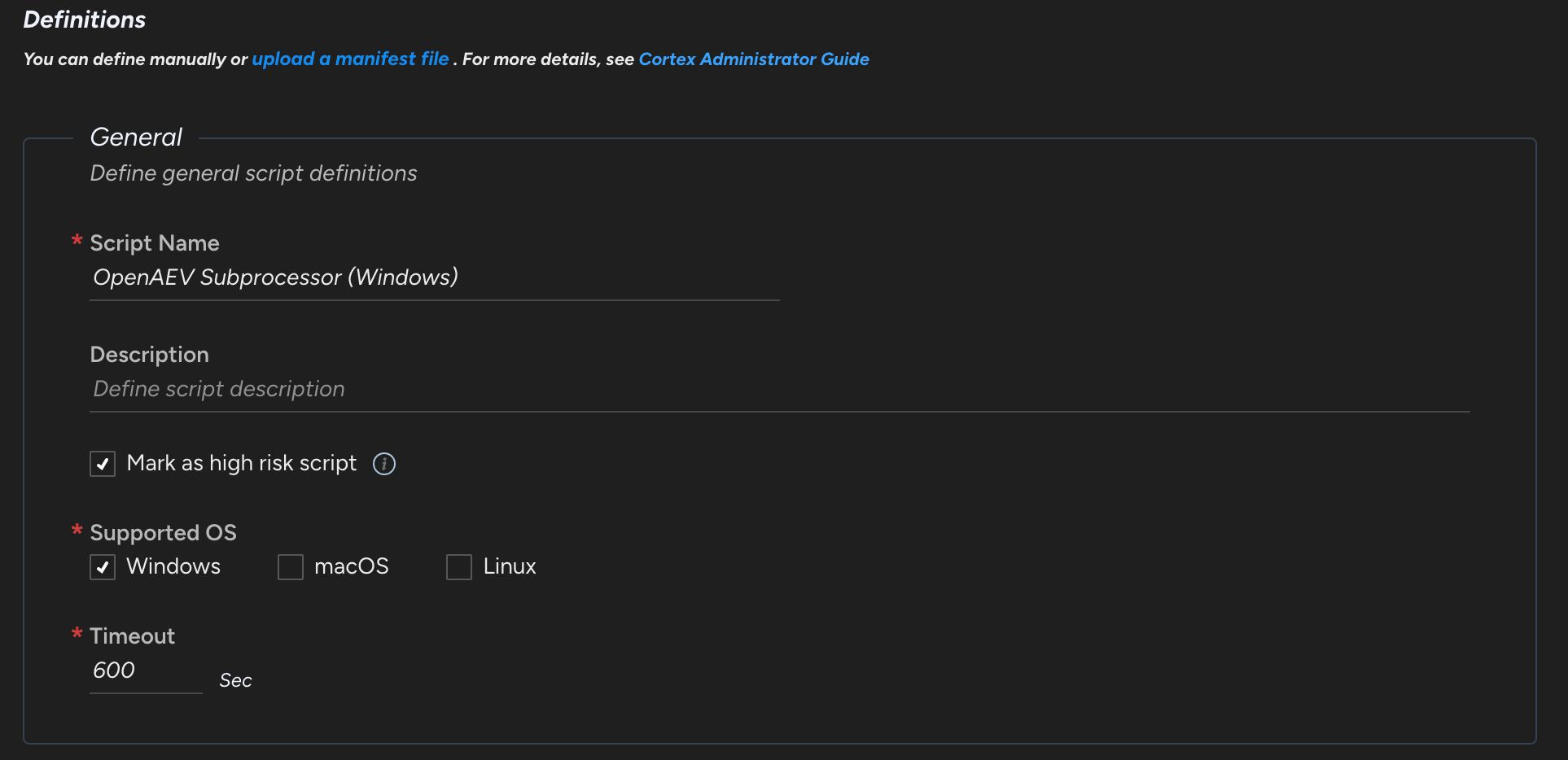Screen dimensions: 1568x760
Task: Open the Cortex Administrator Guide link
Action: [754, 59]
